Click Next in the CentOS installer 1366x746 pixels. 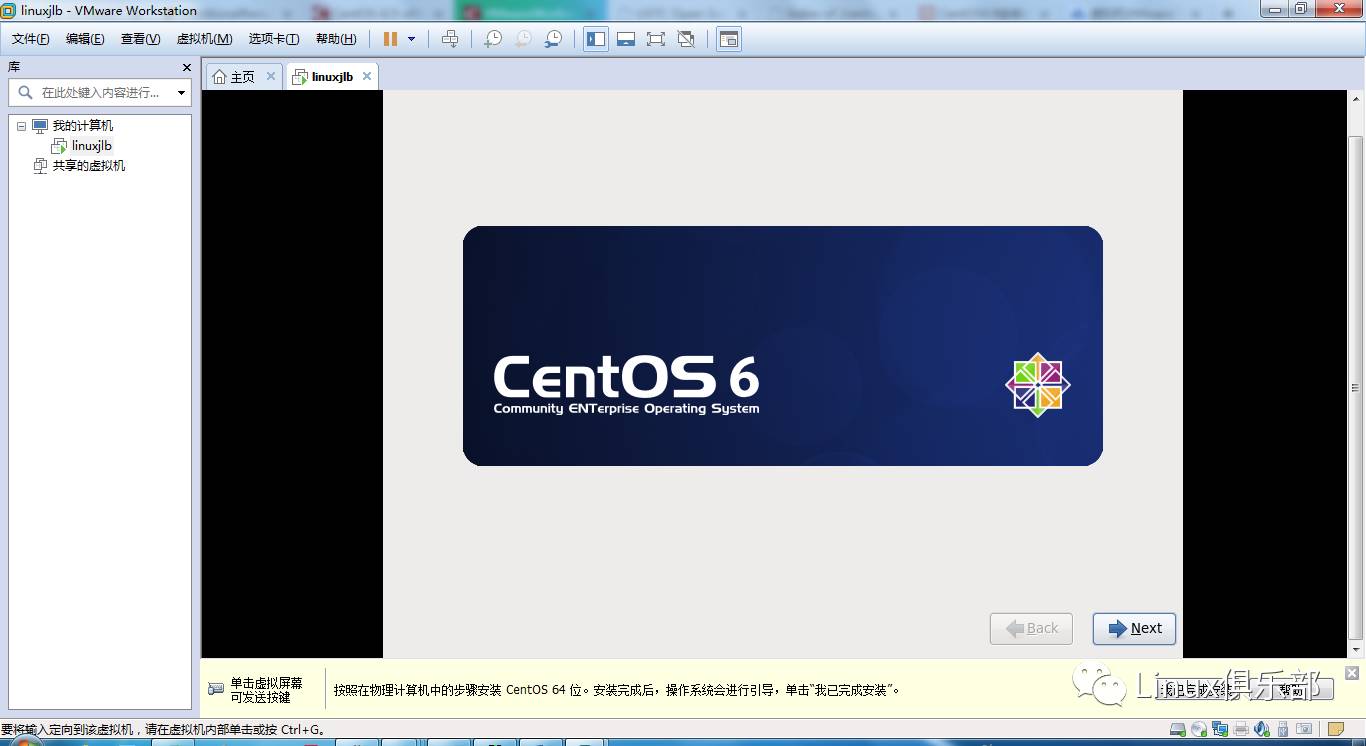tap(1134, 629)
